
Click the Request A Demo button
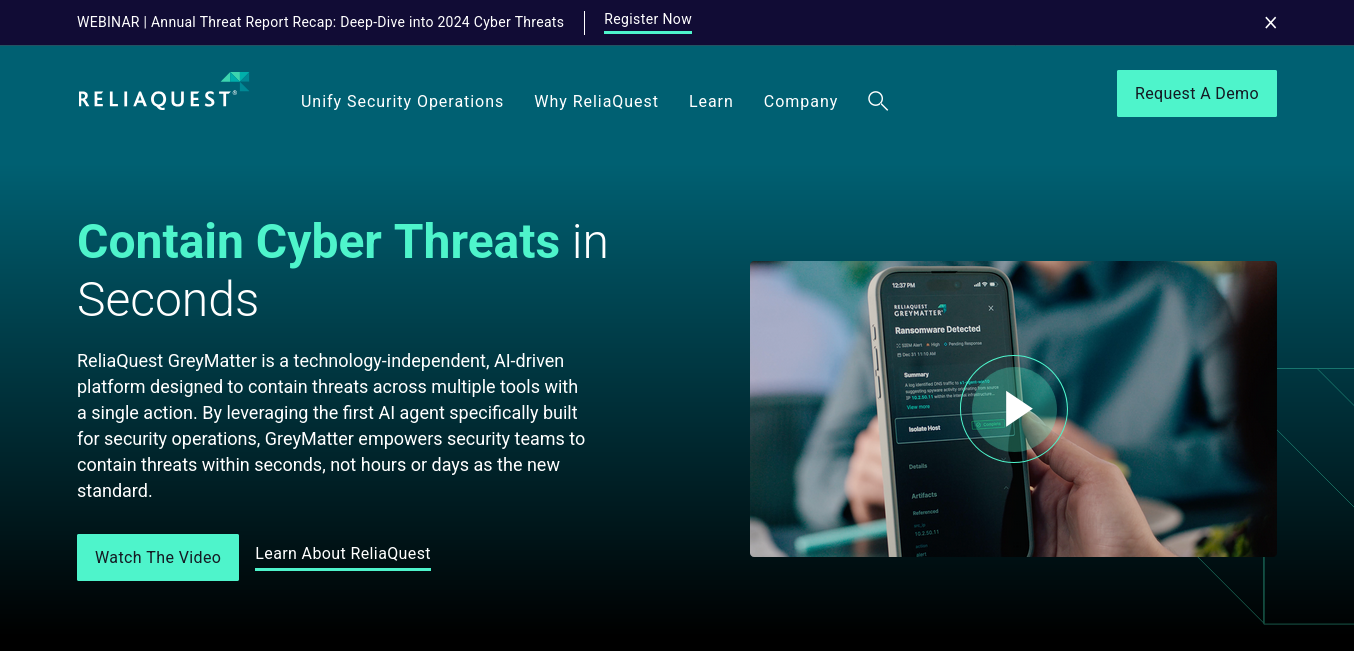(1197, 93)
